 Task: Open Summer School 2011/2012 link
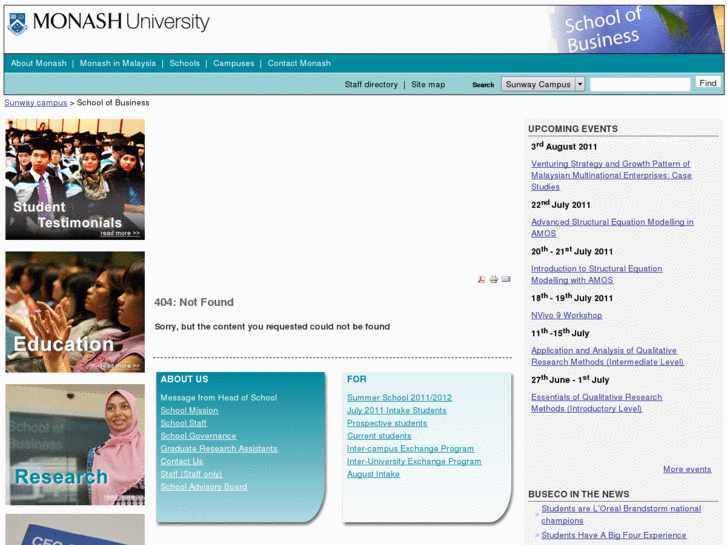(399, 398)
